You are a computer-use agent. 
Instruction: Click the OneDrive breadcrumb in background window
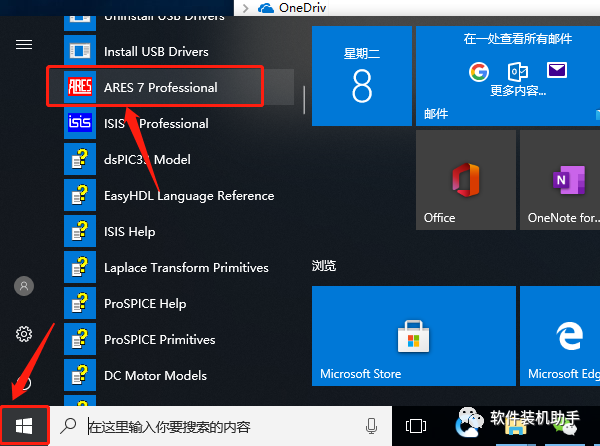click(x=302, y=8)
